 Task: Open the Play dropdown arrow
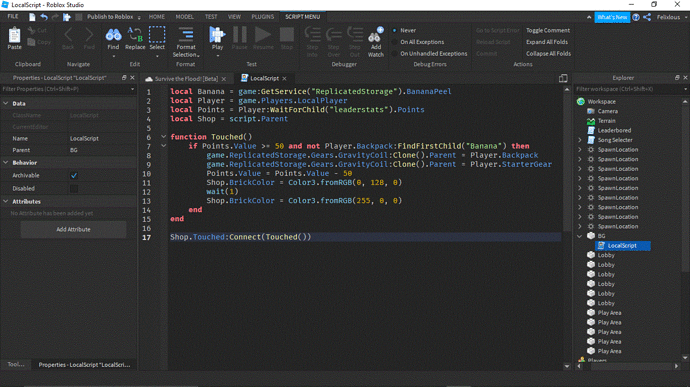pyautogui.click(x=217, y=56)
